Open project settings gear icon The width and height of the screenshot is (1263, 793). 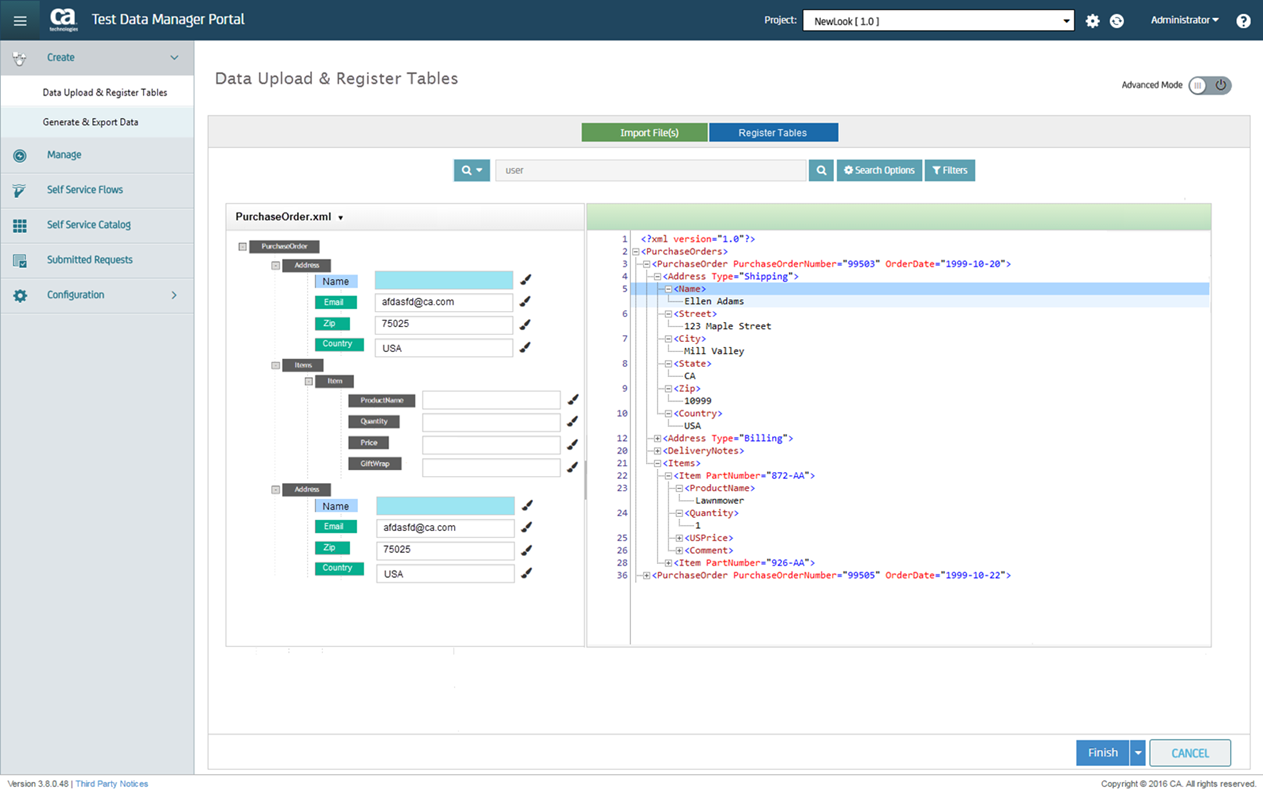coord(1093,21)
